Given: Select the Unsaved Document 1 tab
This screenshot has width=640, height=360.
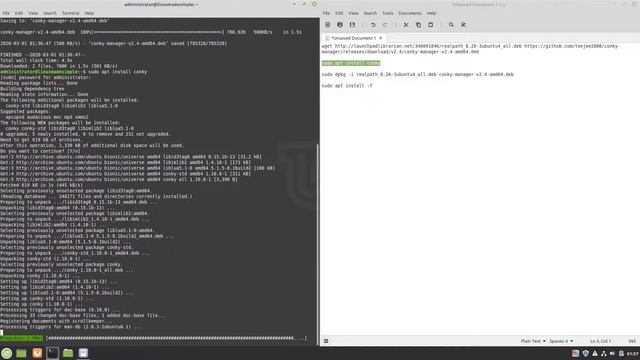Looking at the screenshot, I should click(353, 38).
